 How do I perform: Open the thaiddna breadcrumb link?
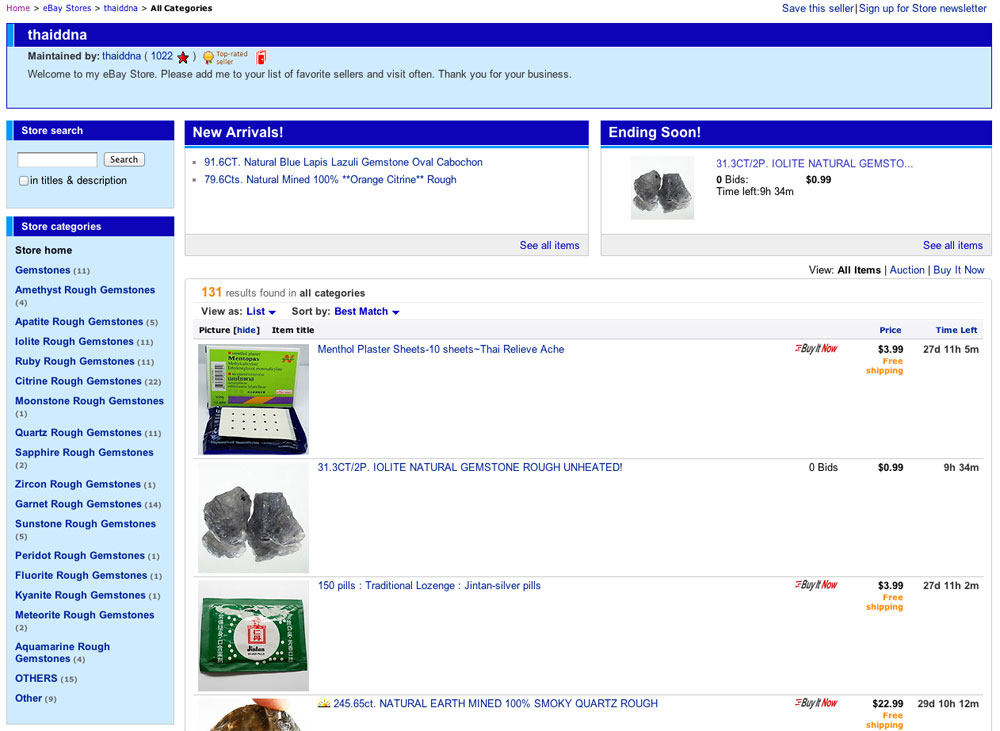pyautogui.click(x=121, y=8)
